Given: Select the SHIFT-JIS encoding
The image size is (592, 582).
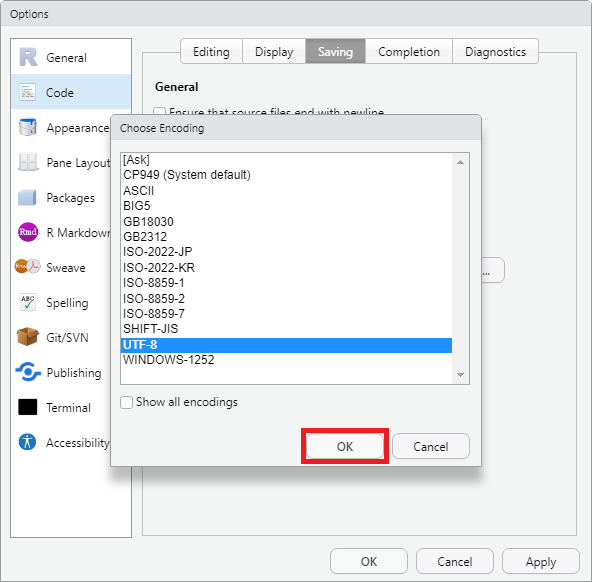Looking at the screenshot, I should click(286, 329).
